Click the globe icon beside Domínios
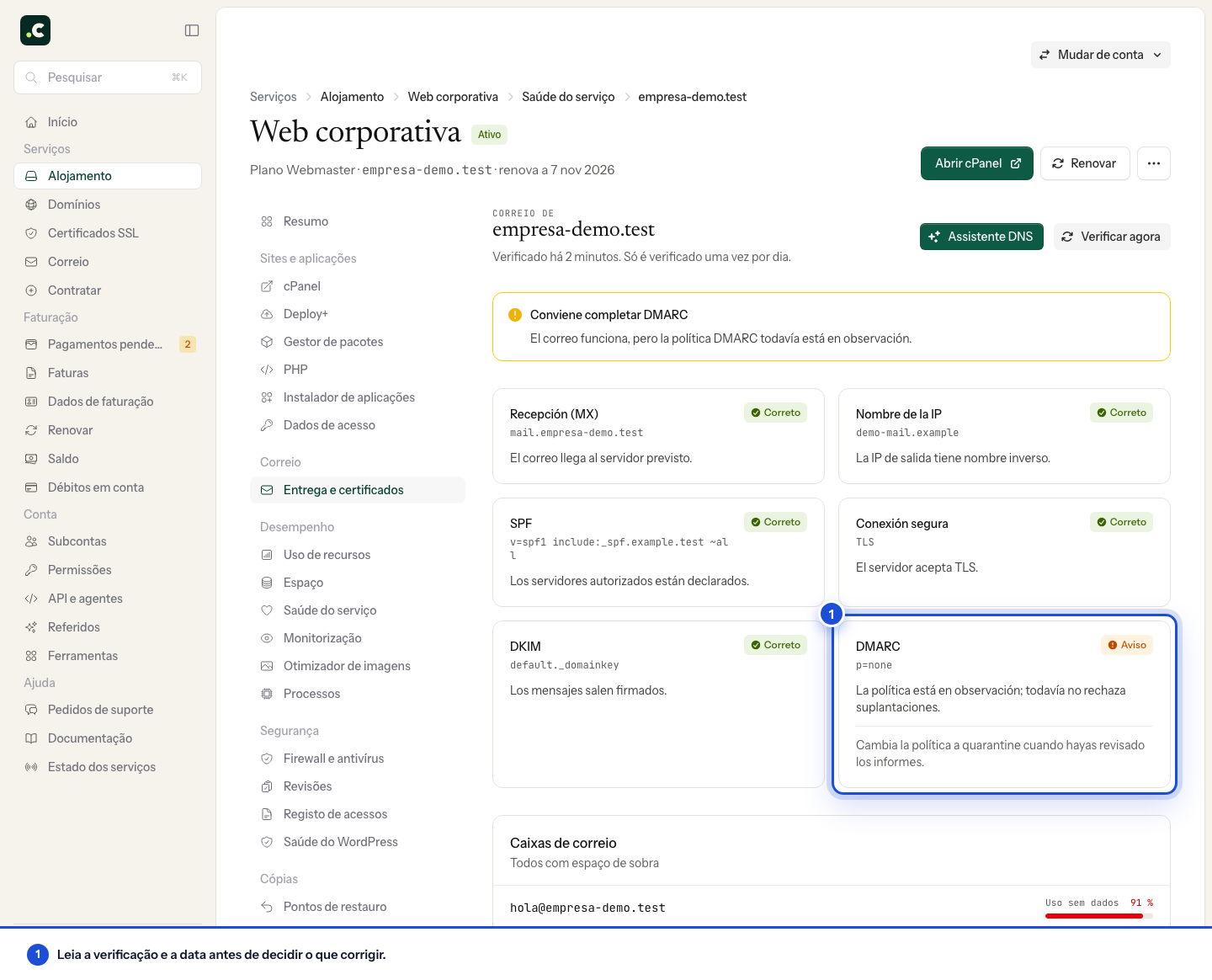Image resolution: width=1212 pixels, height=980 pixels. (31, 205)
